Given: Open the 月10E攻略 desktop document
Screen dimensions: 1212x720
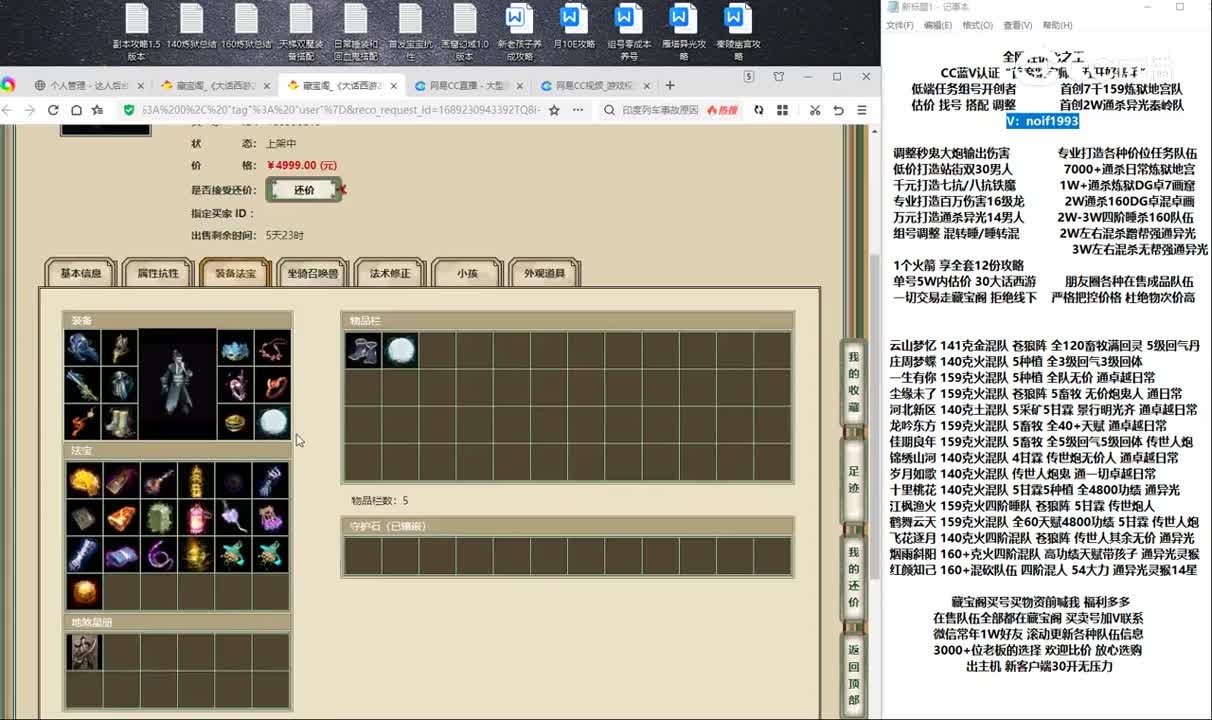Looking at the screenshot, I should point(573,27).
